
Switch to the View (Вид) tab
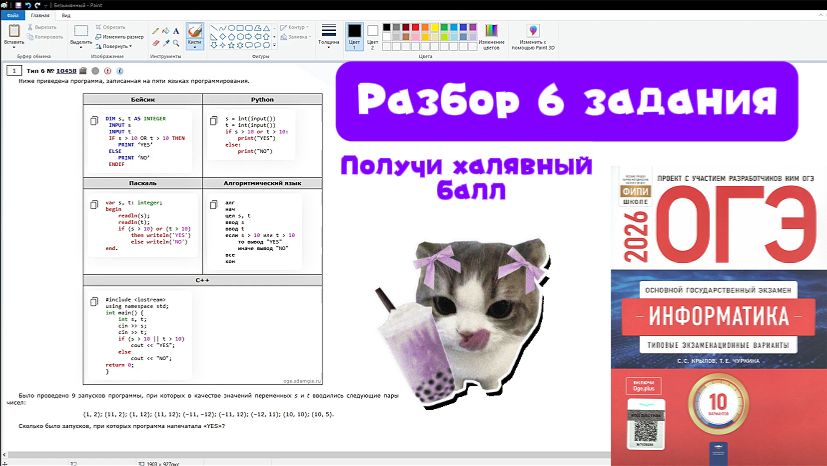pyautogui.click(x=66, y=15)
